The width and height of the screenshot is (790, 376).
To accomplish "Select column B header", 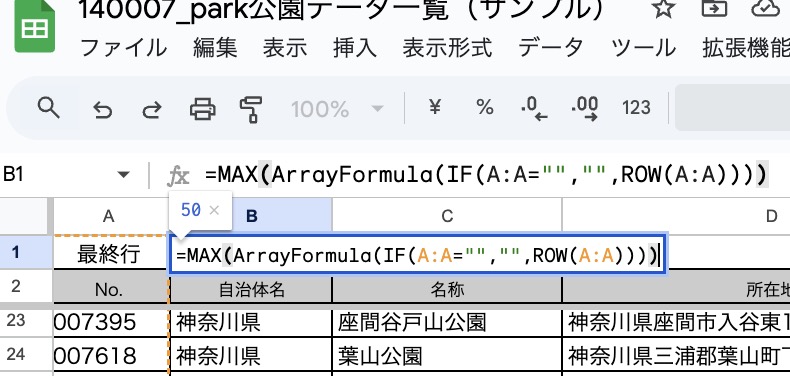I will tap(251, 216).
